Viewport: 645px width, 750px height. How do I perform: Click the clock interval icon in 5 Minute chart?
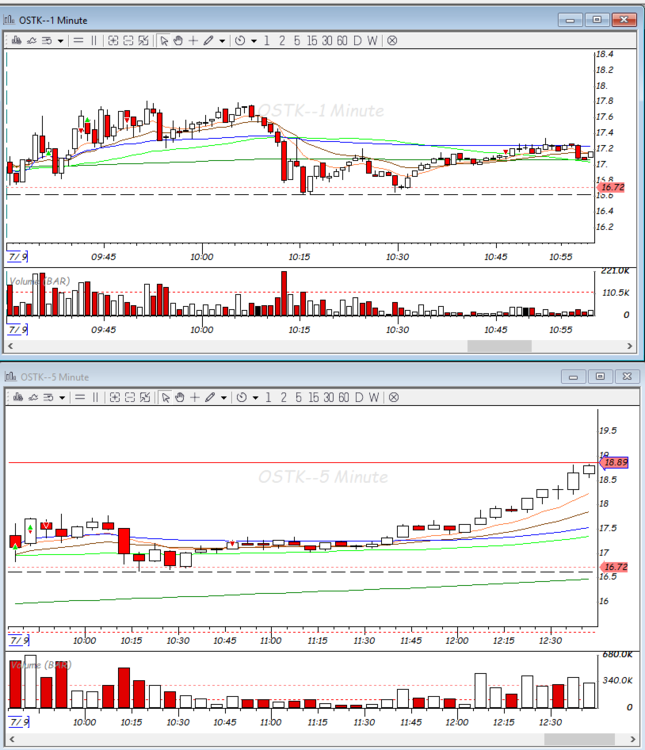(x=240, y=397)
